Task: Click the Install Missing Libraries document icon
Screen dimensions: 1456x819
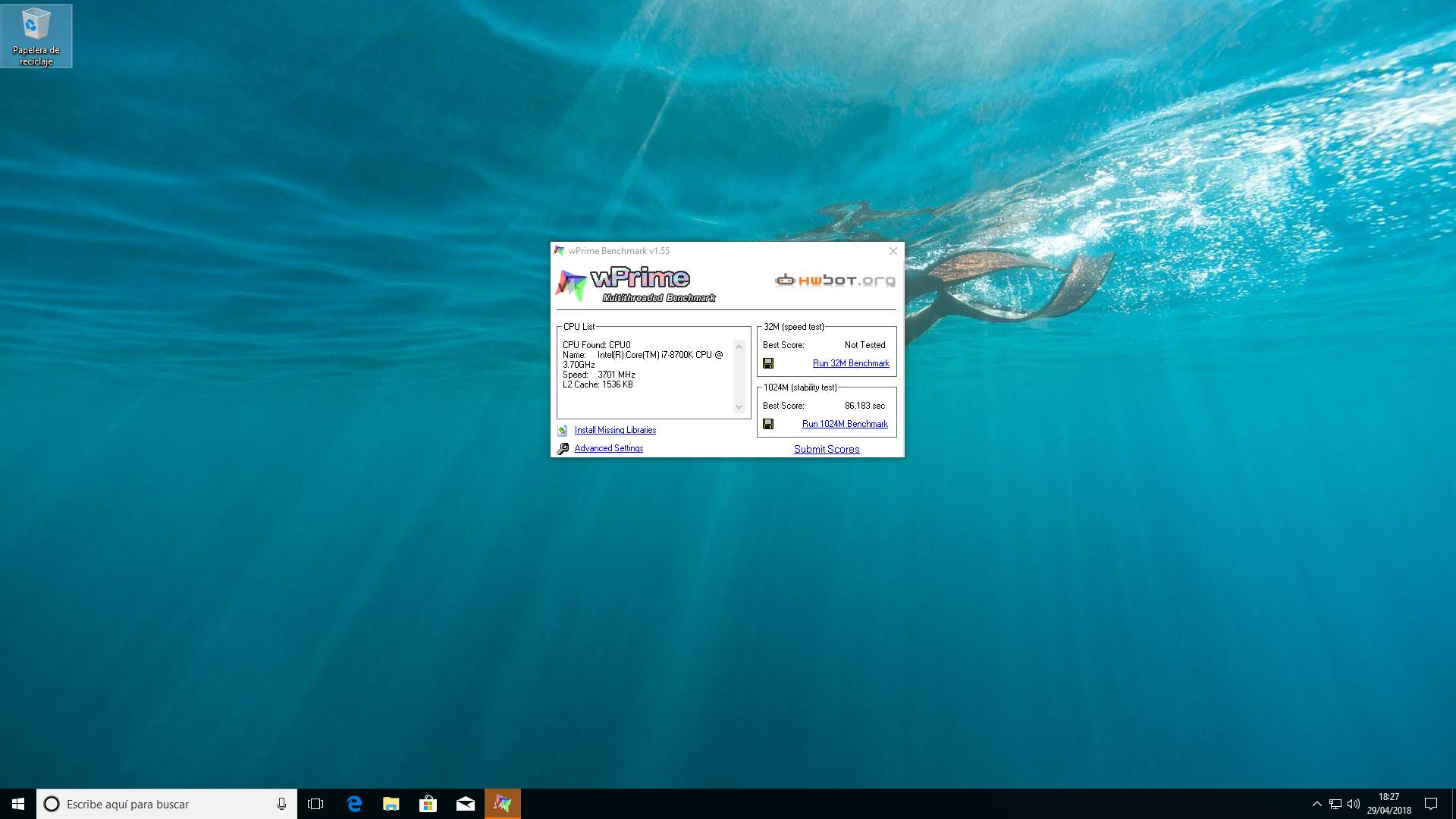Action: [x=563, y=431]
